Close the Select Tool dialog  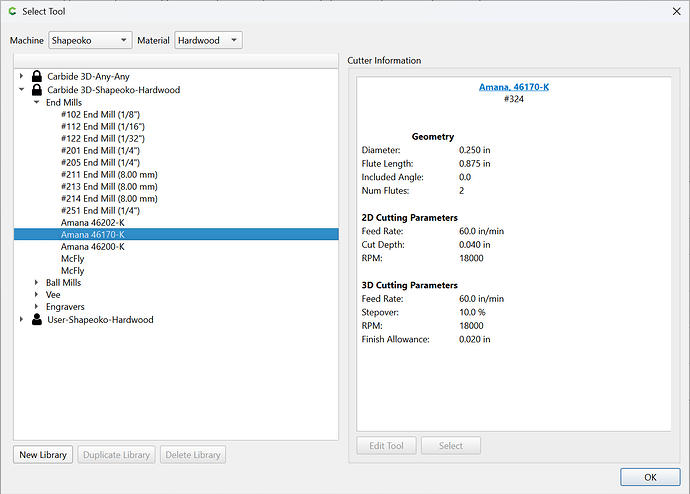[x=677, y=11]
